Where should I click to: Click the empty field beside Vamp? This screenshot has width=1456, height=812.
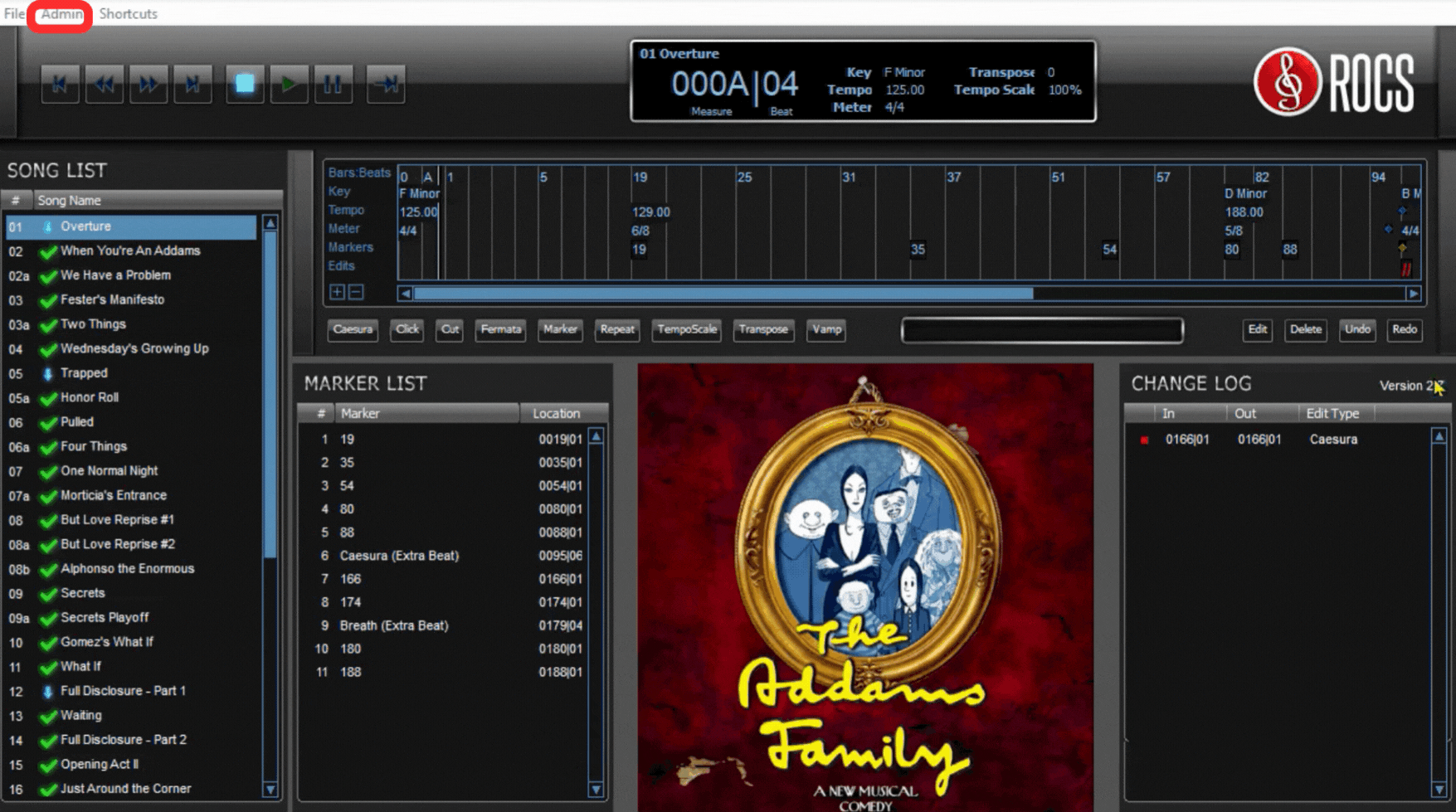(x=1042, y=330)
